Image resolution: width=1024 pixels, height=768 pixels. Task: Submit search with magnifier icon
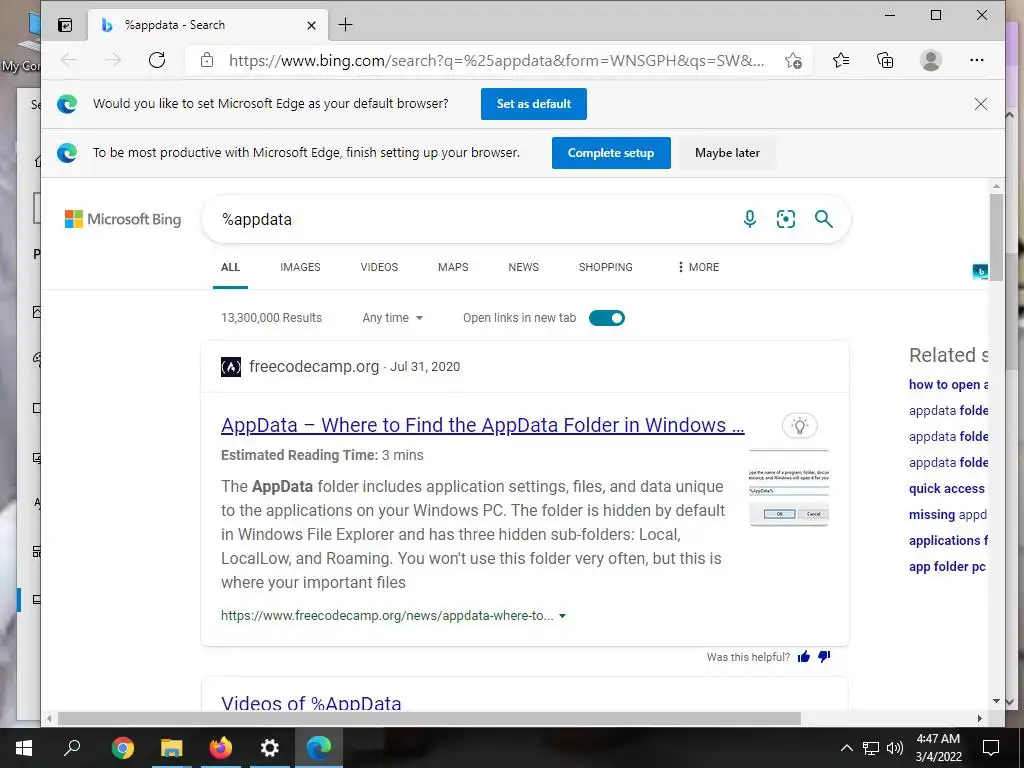coord(824,219)
